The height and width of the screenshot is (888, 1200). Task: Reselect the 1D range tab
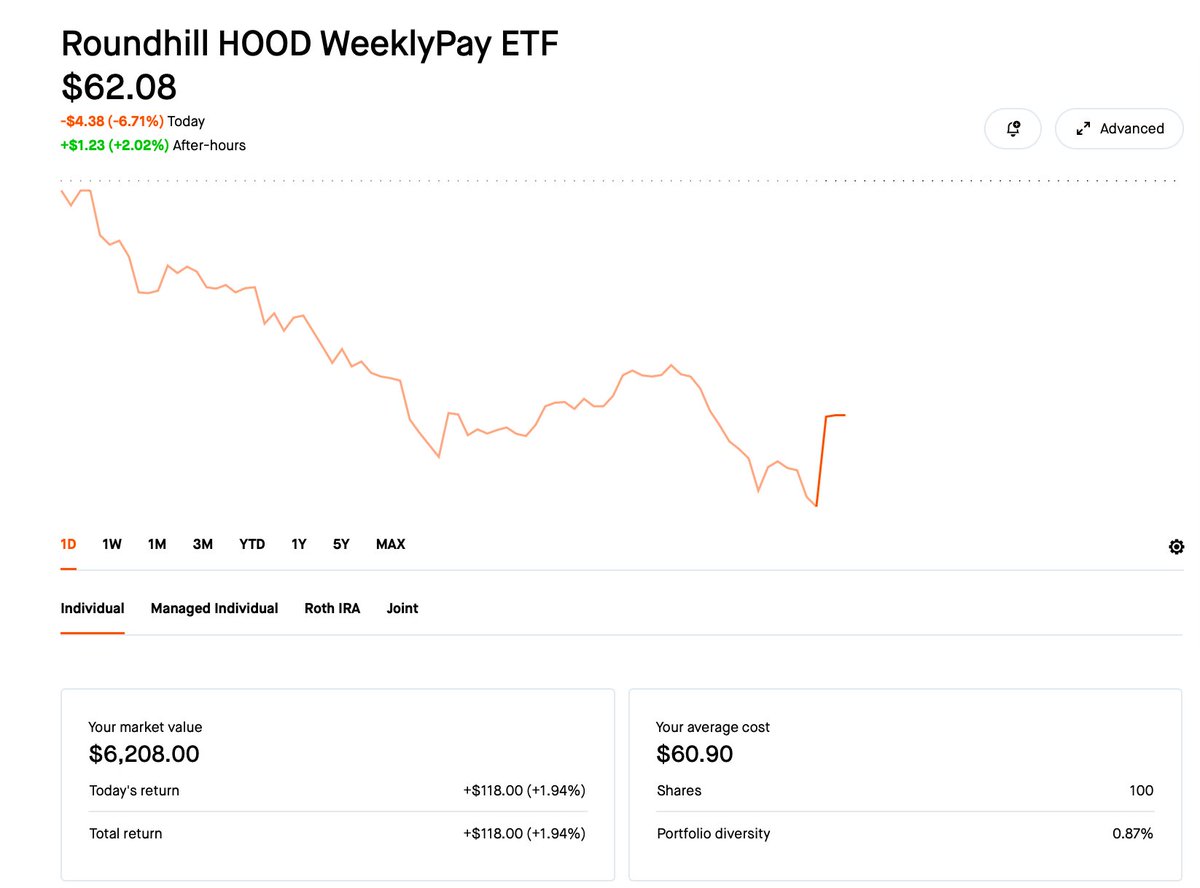(67, 544)
